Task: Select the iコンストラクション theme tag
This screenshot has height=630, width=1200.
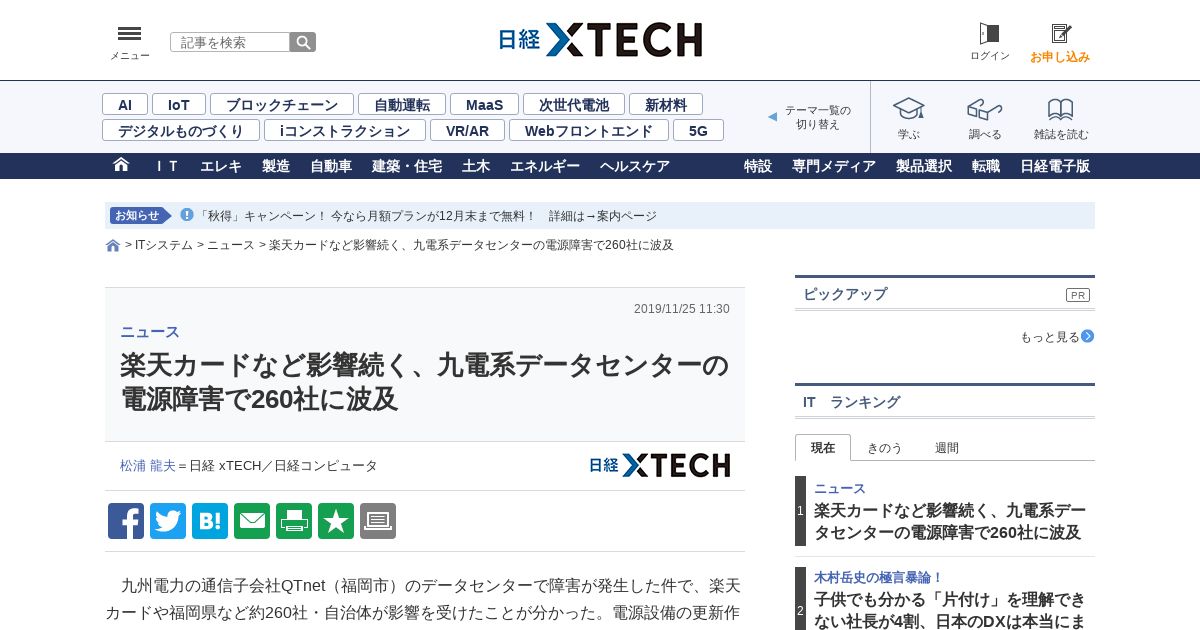Action: (345, 130)
